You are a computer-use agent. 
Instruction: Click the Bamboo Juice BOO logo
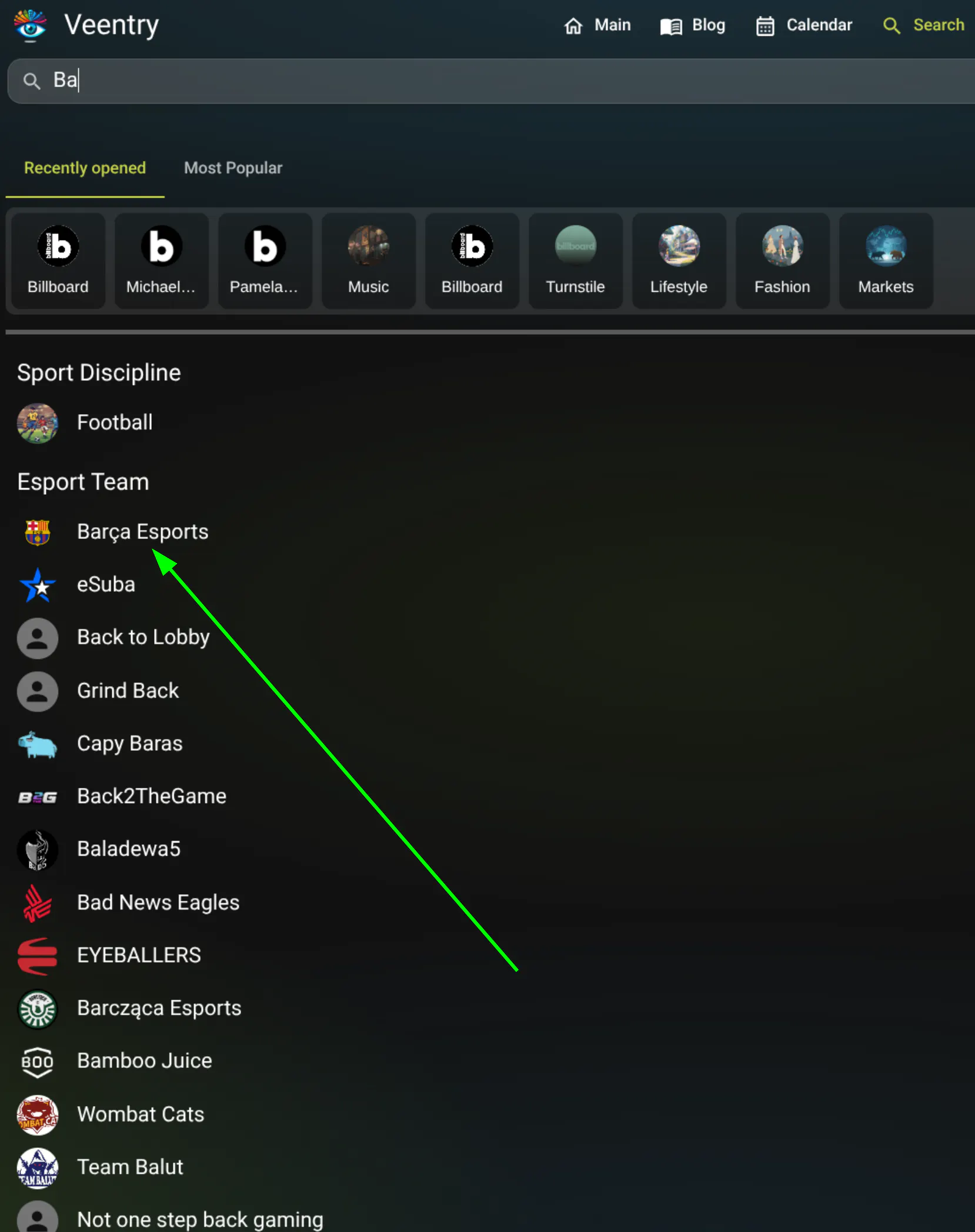pos(38,1062)
